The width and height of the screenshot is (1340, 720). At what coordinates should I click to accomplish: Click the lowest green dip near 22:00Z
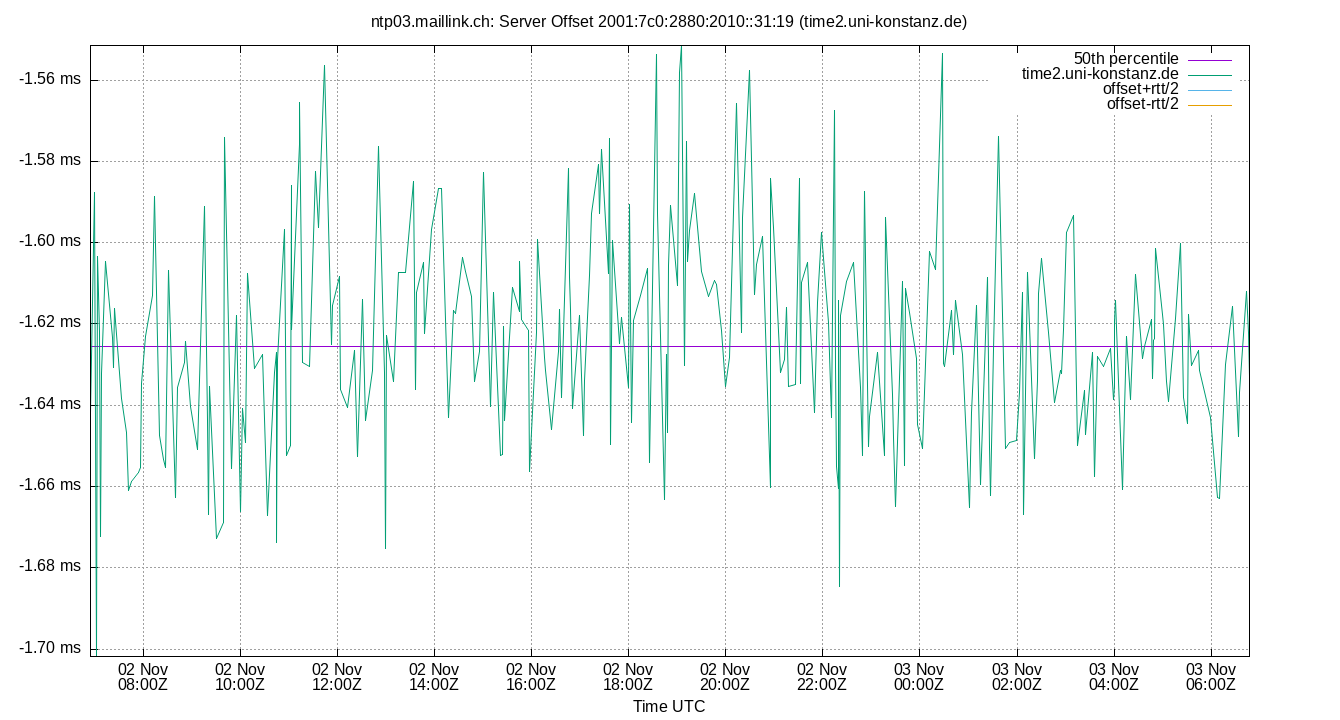[838, 585]
